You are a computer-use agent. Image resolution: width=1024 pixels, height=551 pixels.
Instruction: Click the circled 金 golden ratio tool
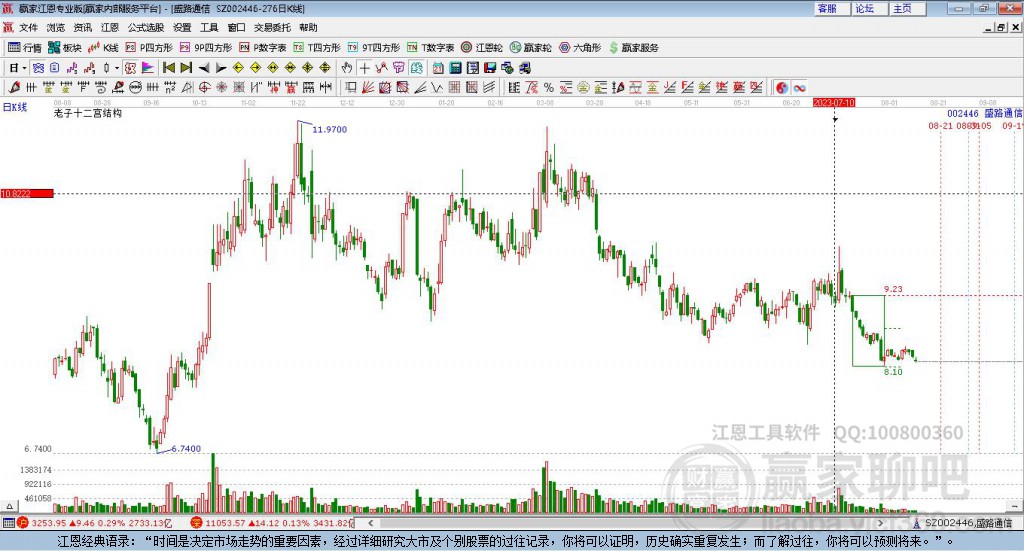[x=583, y=87]
